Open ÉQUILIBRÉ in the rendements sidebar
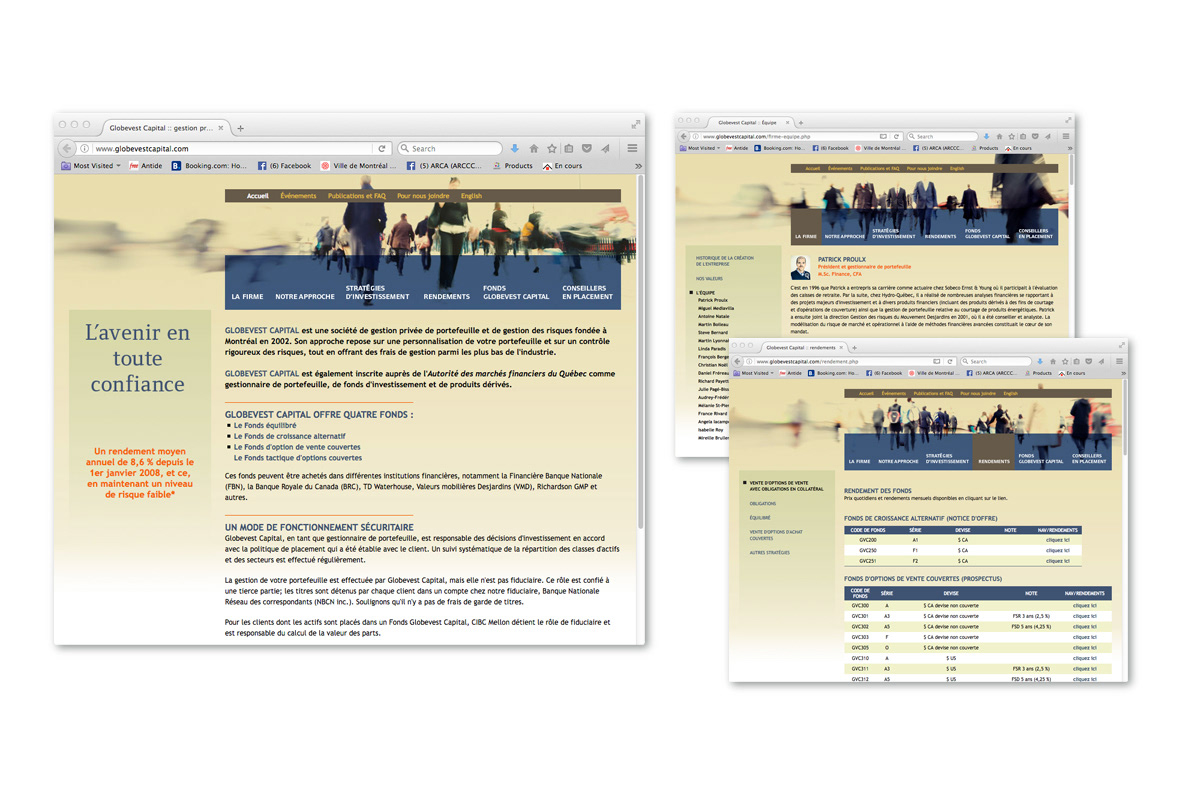 click(760, 518)
